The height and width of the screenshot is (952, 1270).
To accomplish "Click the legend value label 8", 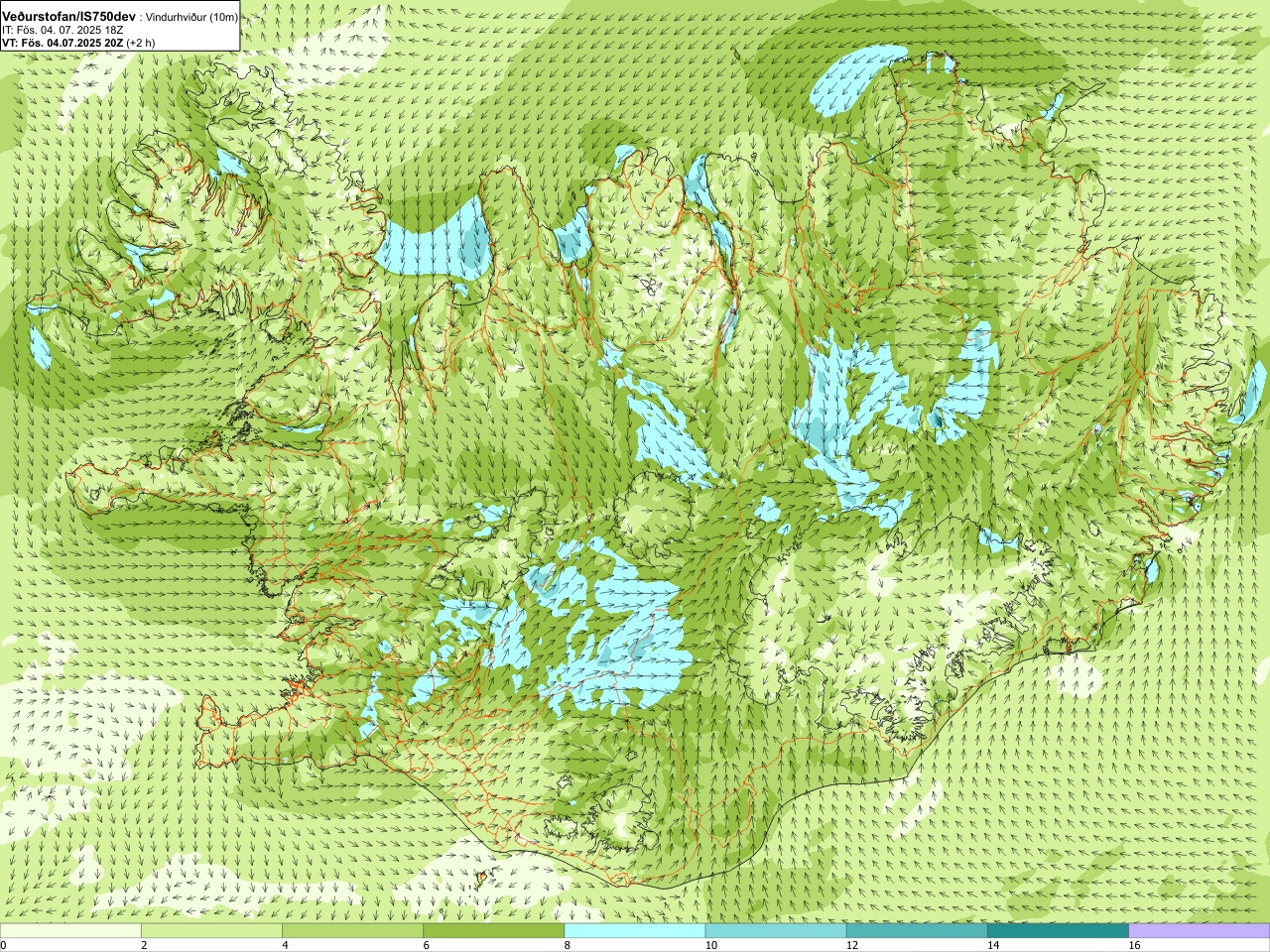I will pos(567,946).
